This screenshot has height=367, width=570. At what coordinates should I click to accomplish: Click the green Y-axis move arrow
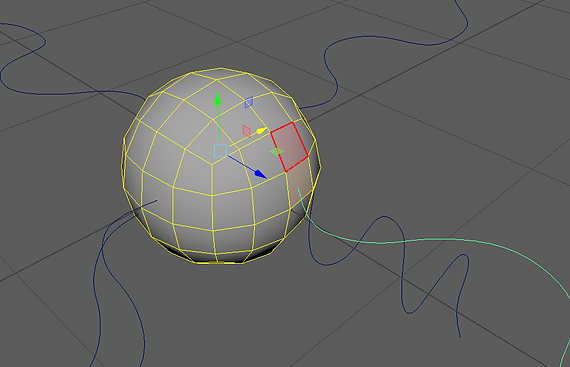(x=217, y=99)
